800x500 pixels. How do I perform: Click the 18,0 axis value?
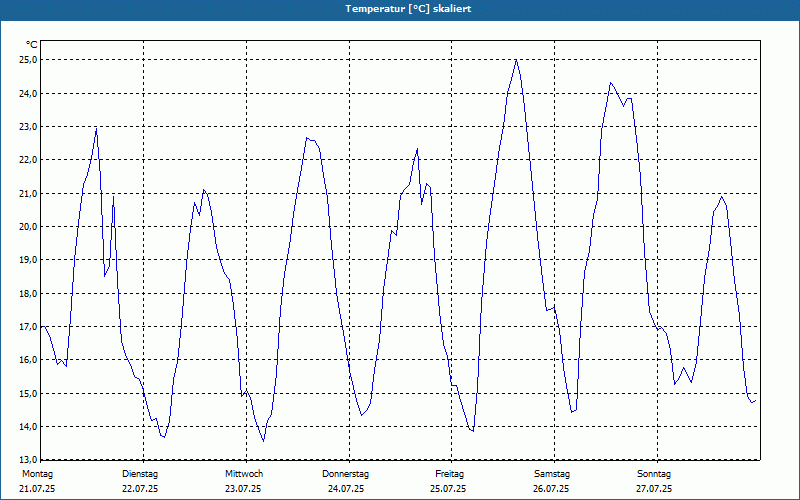tap(28, 293)
